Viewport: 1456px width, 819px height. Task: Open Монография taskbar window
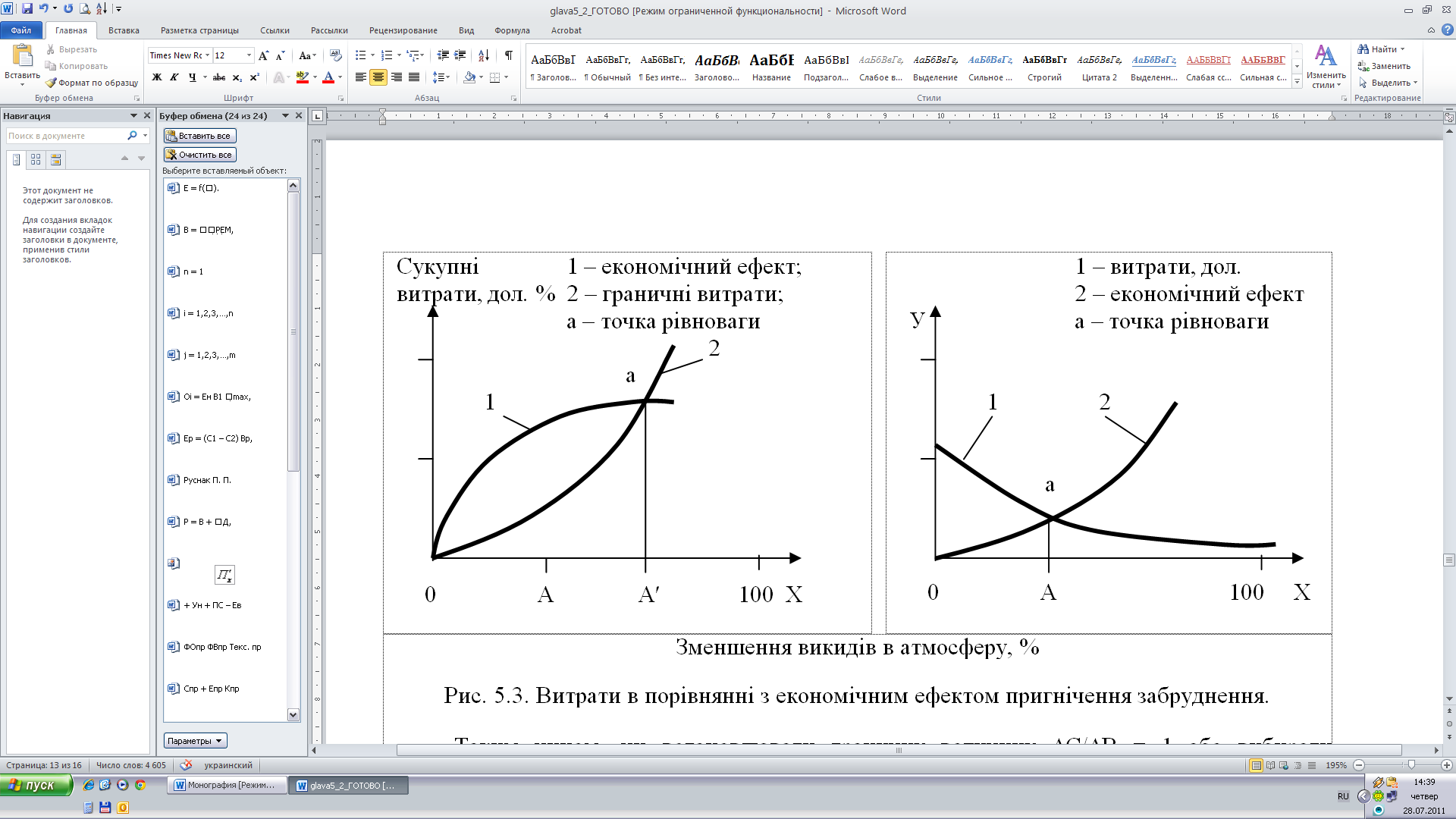tap(227, 785)
